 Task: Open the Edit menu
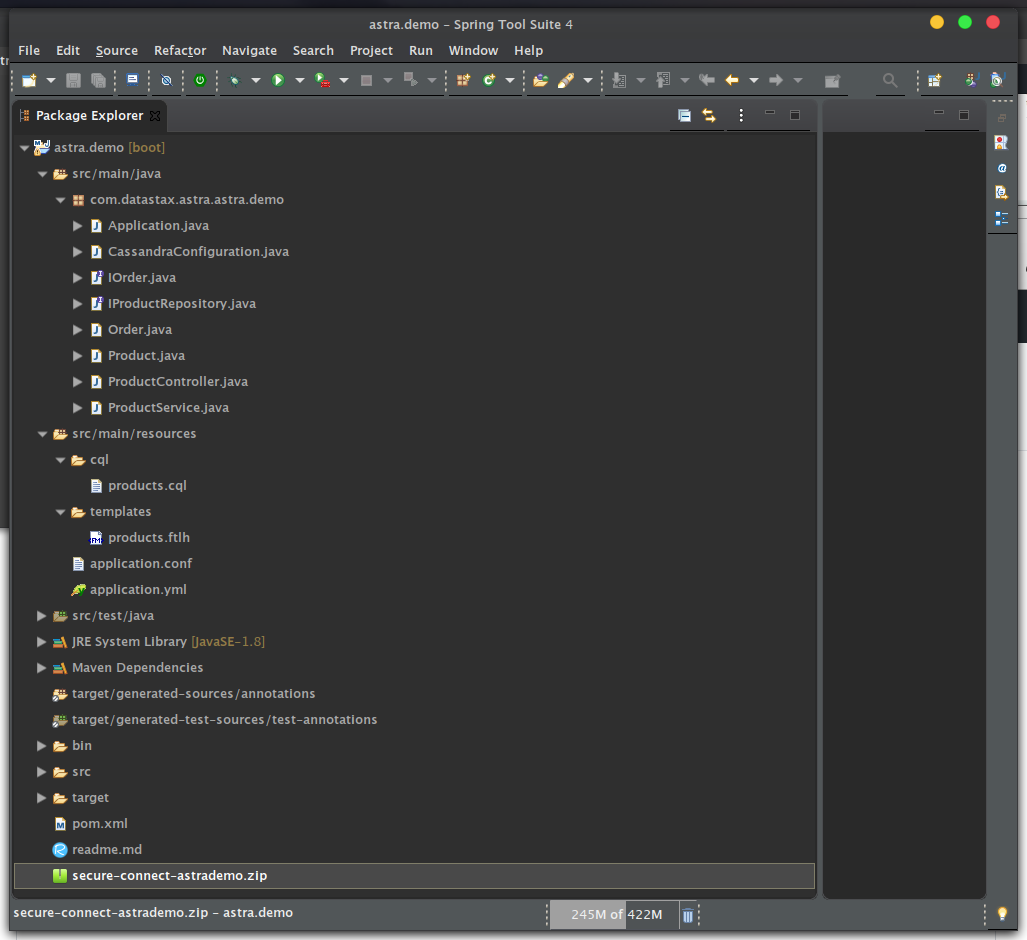(x=67, y=50)
